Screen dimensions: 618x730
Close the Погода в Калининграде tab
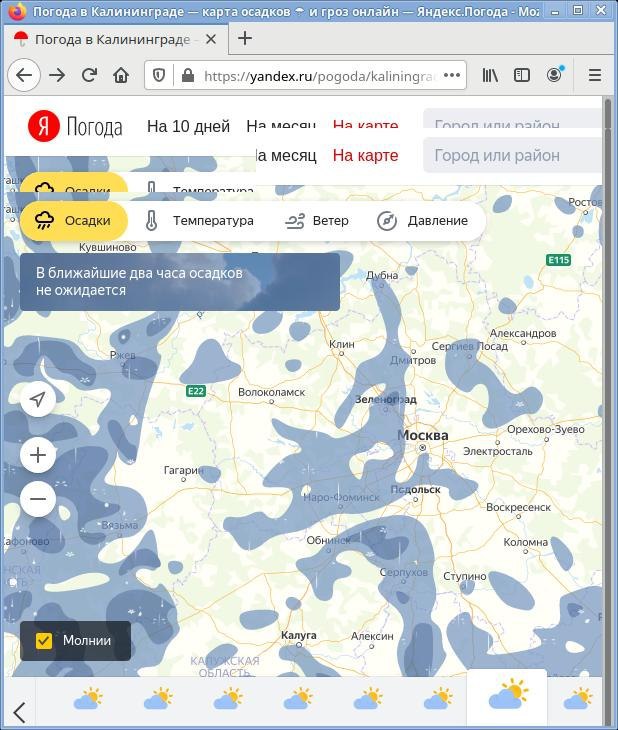[x=211, y=40]
